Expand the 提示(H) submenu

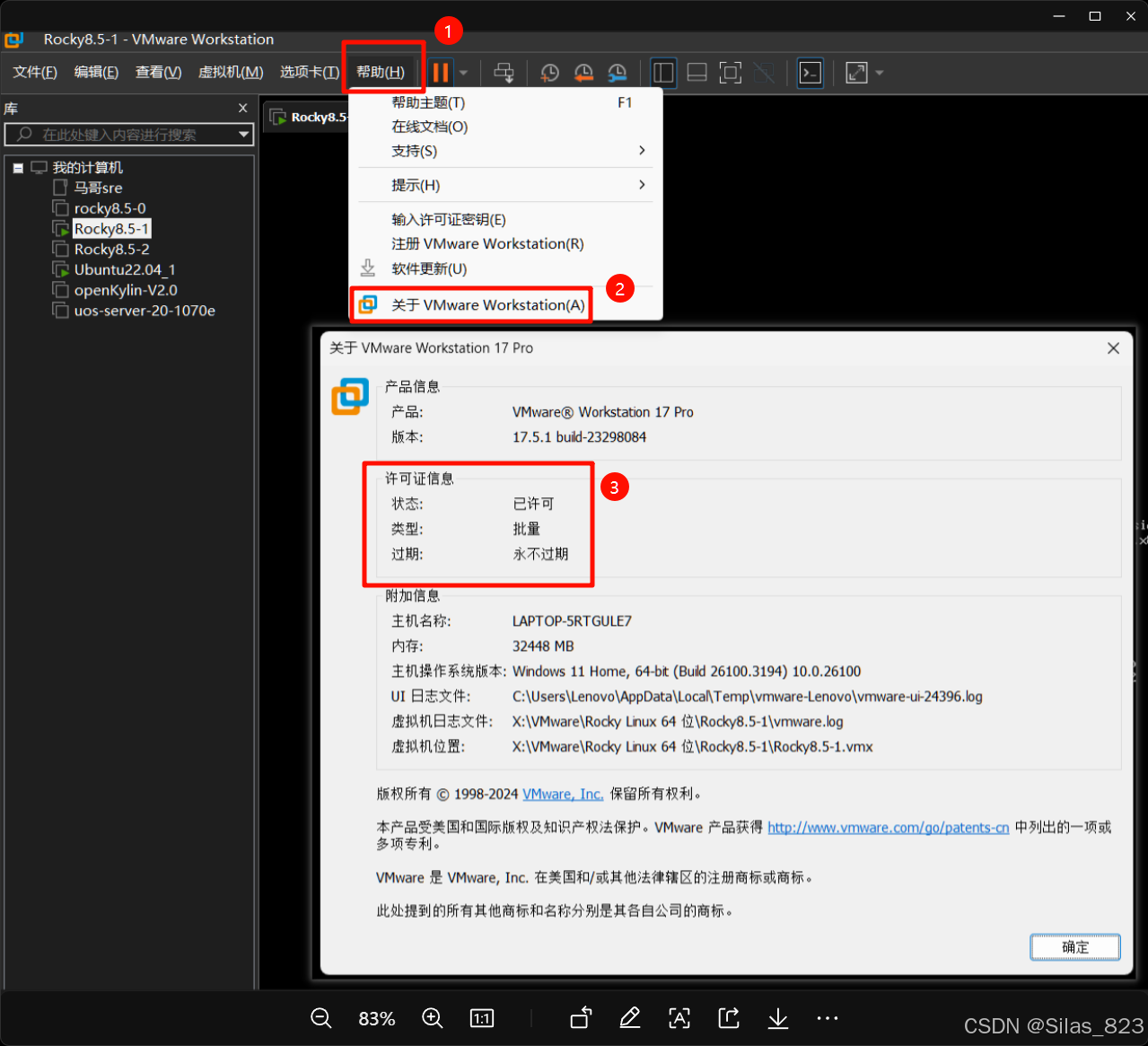point(505,185)
